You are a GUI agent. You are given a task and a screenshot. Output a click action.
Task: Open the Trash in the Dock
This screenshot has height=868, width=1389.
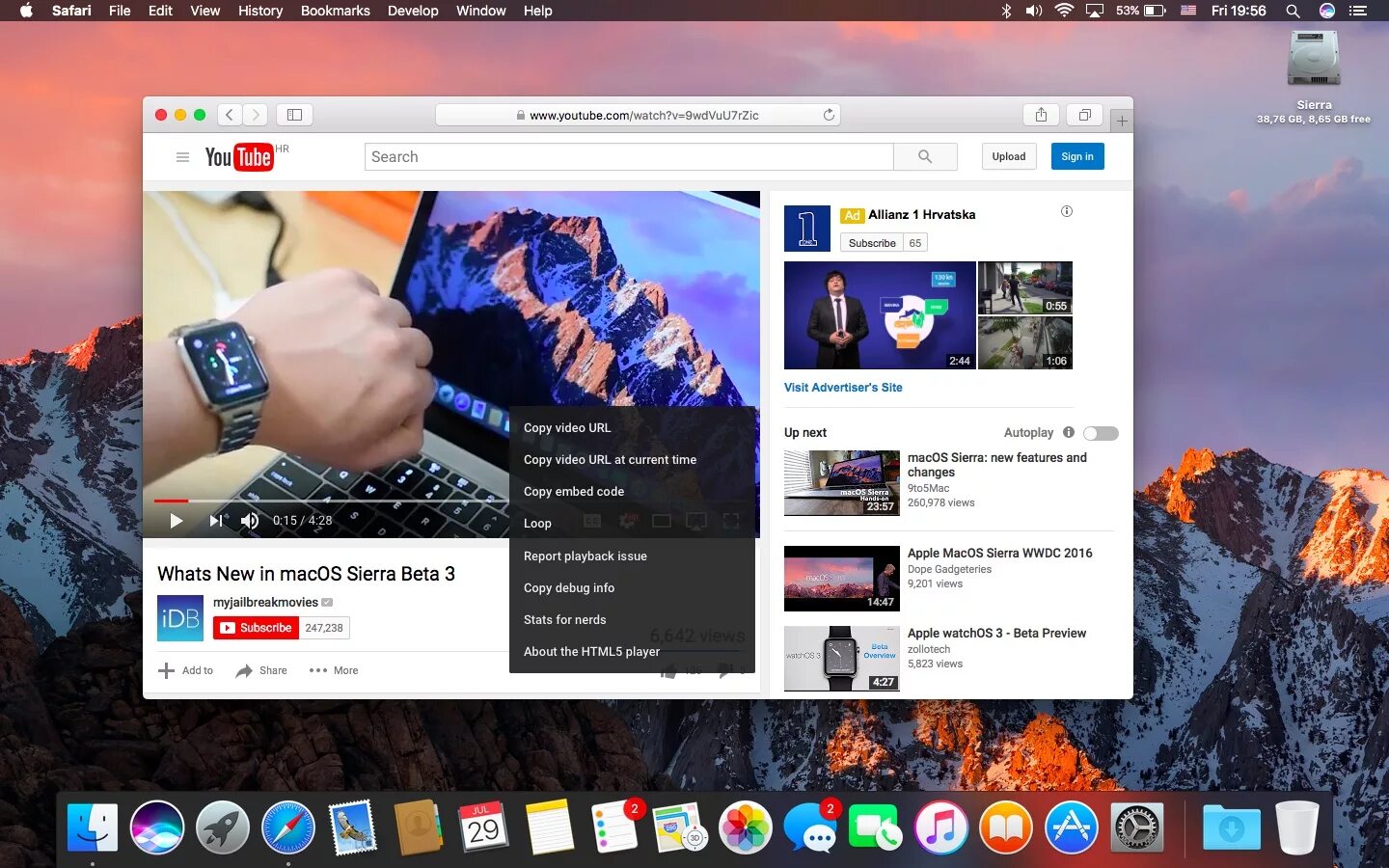tap(1296, 827)
